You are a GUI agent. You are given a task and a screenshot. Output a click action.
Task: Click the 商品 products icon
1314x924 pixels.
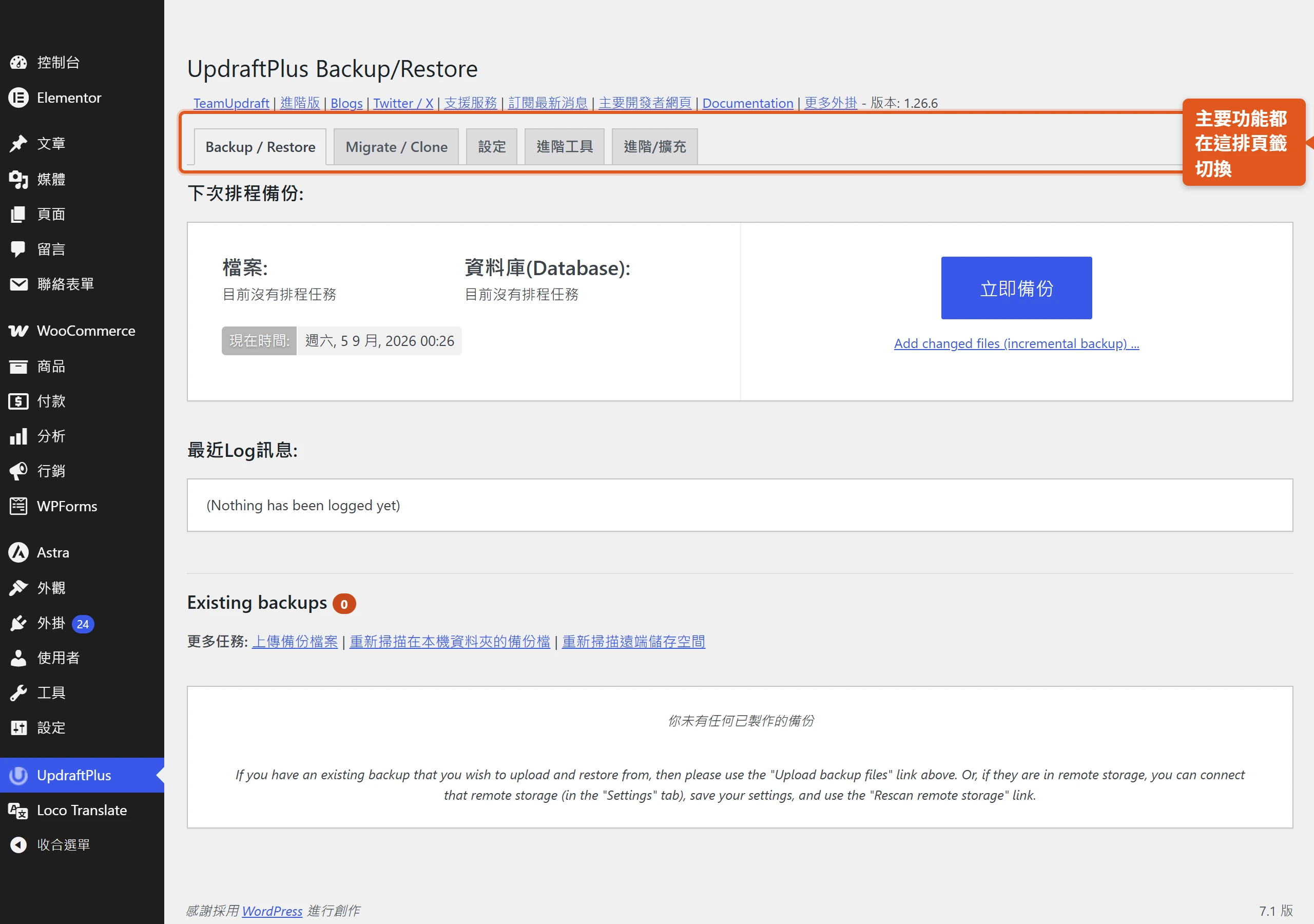pyautogui.click(x=18, y=367)
